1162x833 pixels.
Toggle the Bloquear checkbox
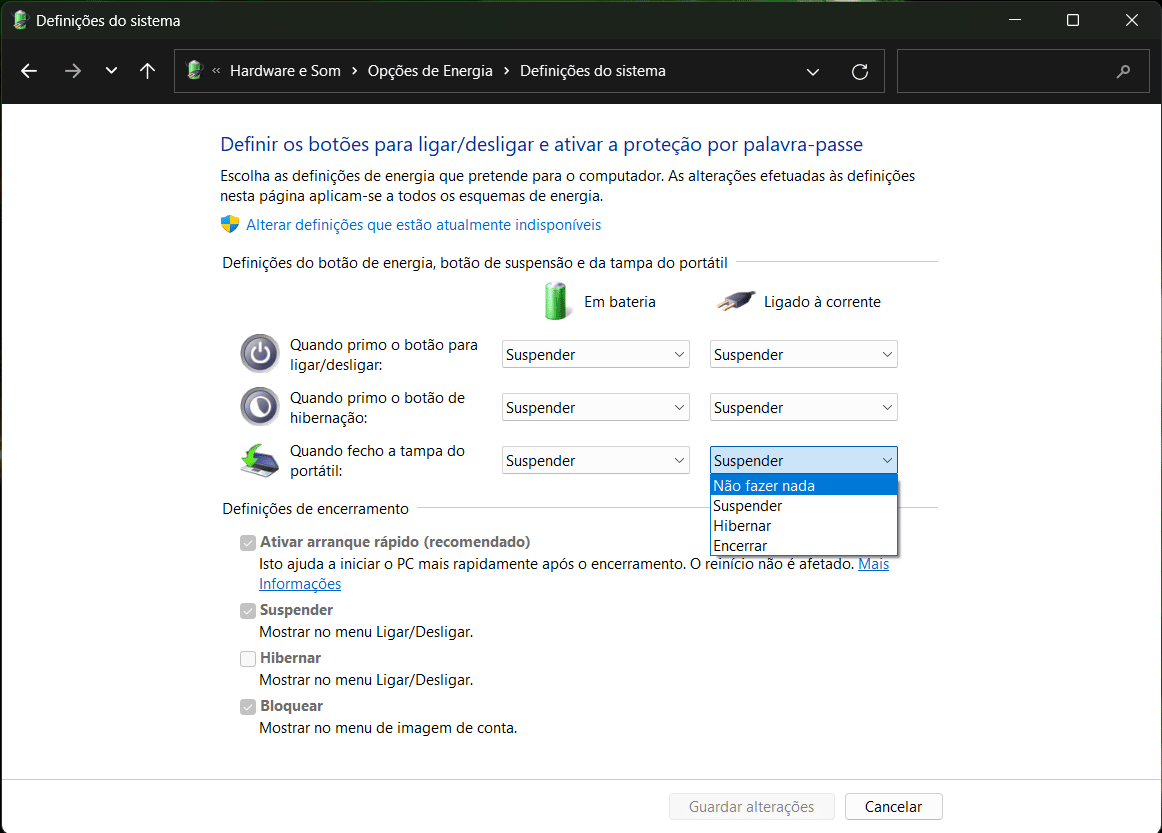248,706
